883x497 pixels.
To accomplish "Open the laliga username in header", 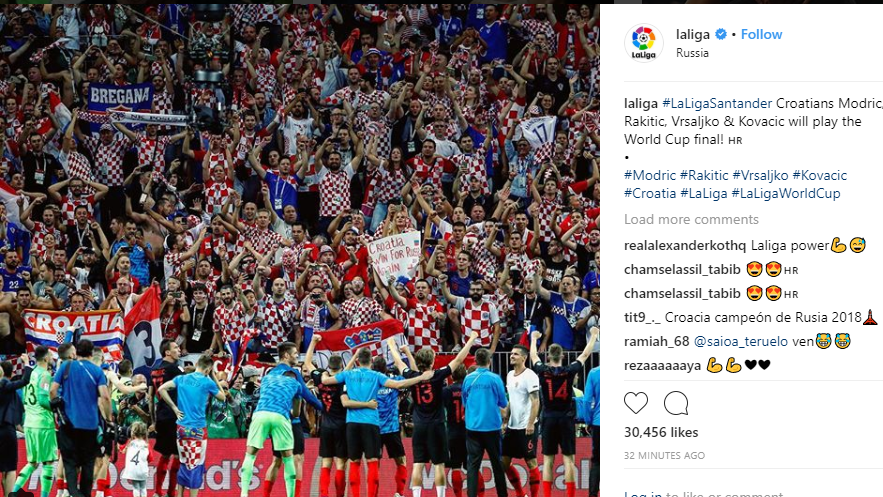I will 693,34.
